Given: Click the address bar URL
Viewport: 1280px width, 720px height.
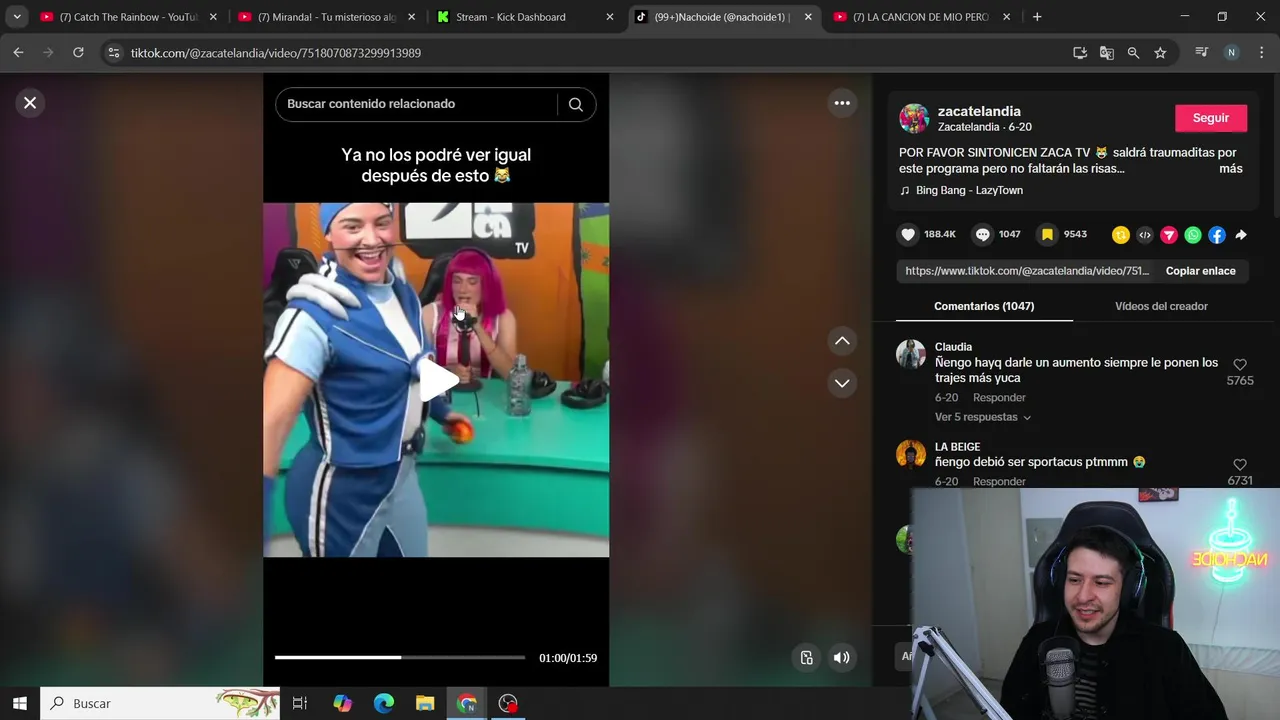Looking at the screenshot, I should point(276,53).
